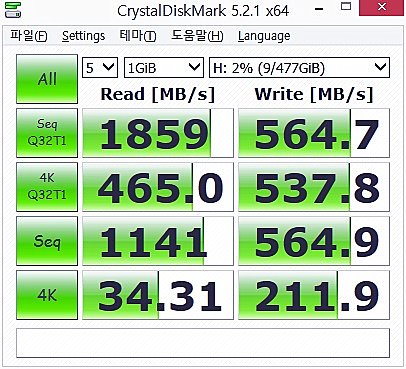406x369 pixels.
Task: Expand the test size dropdown showing 1GiB
Action: 164,68
